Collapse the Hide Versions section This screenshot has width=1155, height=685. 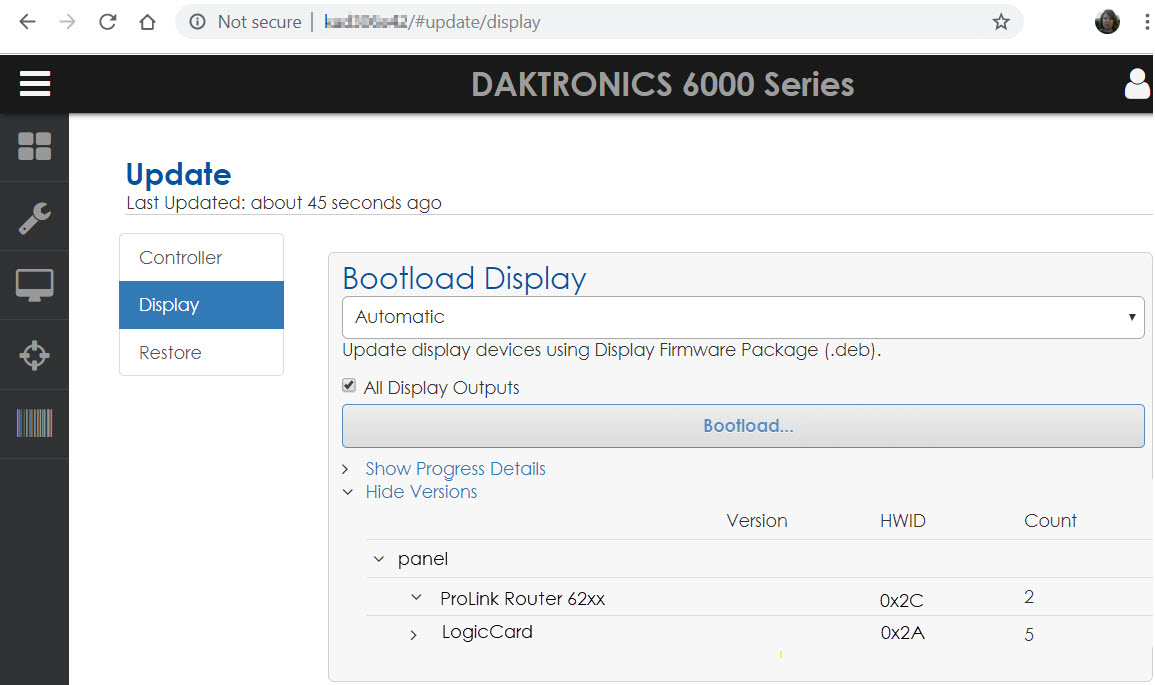tap(421, 492)
